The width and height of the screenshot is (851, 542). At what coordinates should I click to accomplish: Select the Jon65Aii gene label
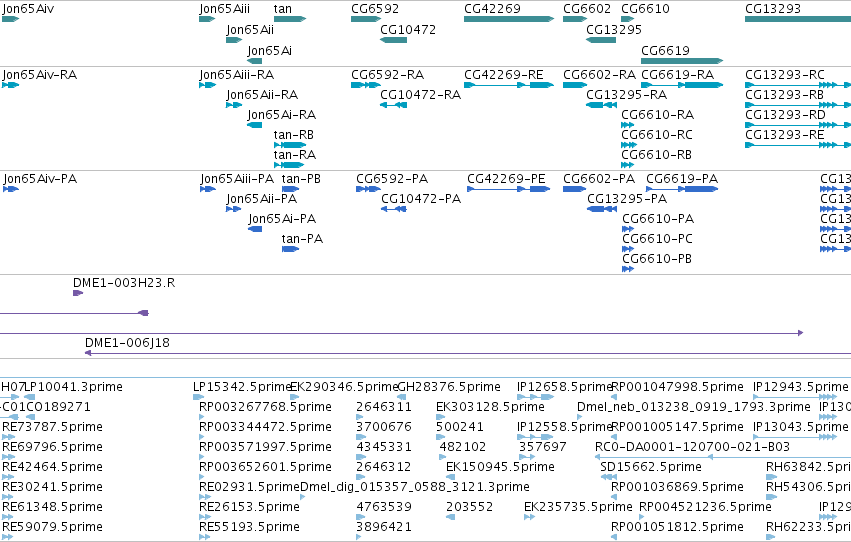(250, 29)
